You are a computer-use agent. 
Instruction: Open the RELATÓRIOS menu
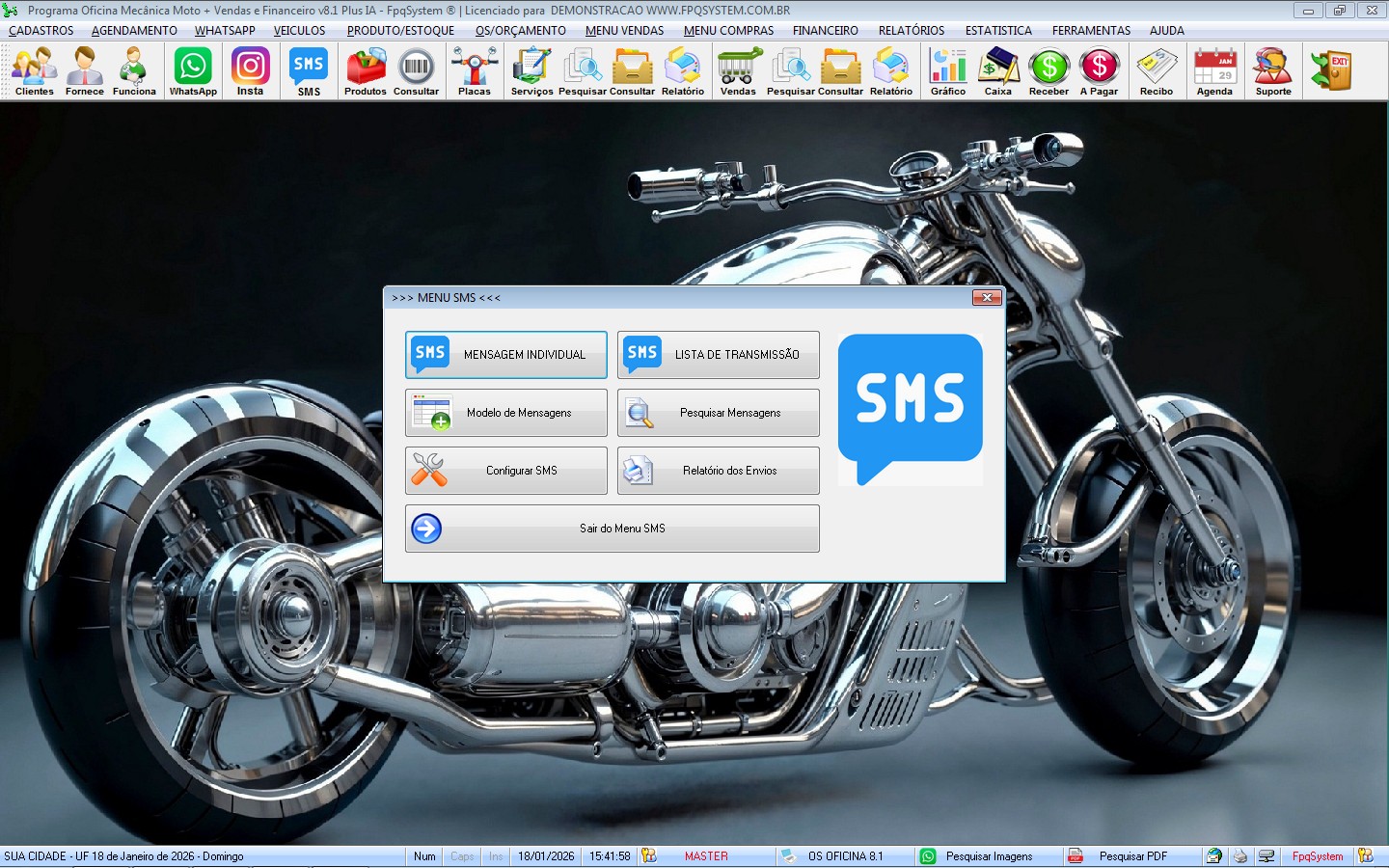pos(911,31)
